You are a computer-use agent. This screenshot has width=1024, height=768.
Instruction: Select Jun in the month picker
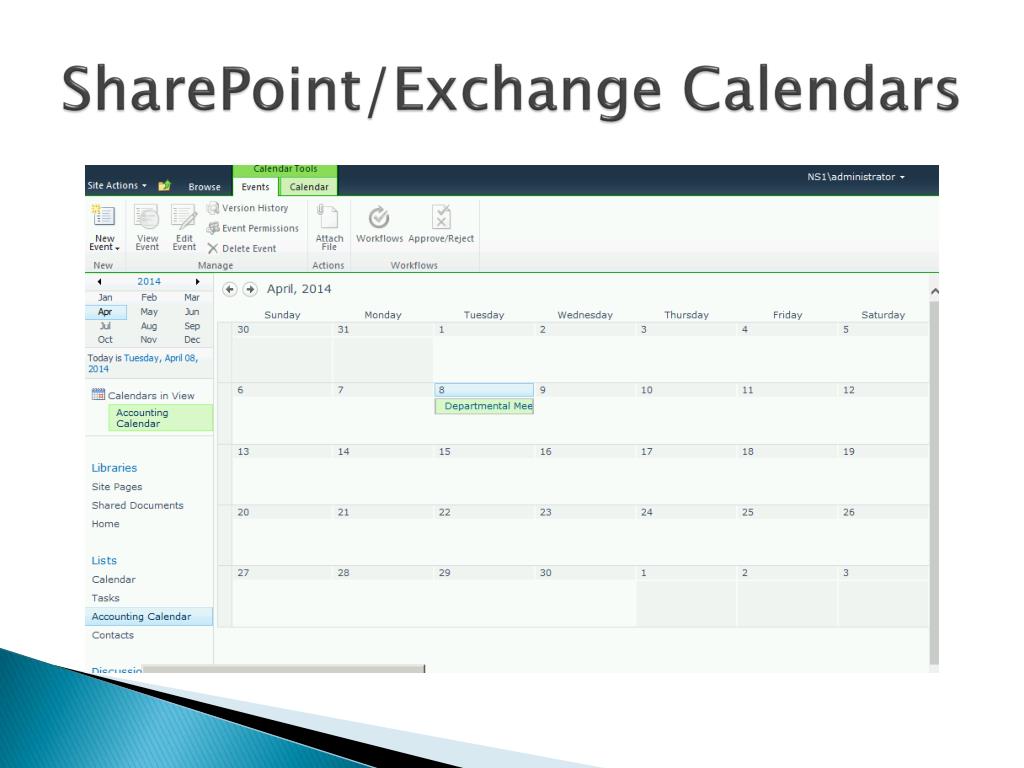pos(191,312)
